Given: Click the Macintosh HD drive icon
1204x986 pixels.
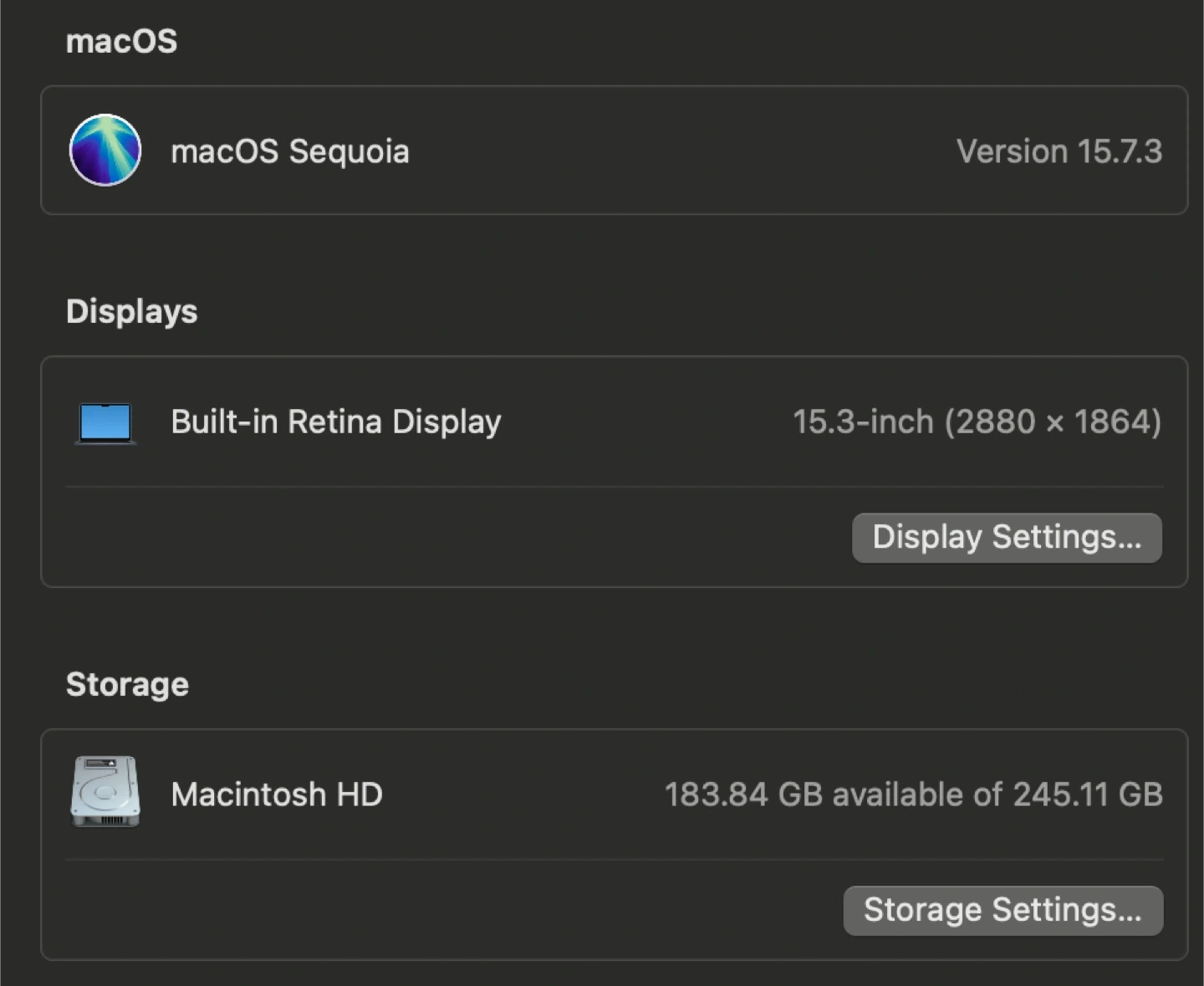Looking at the screenshot, I should (x=105, y=792).
